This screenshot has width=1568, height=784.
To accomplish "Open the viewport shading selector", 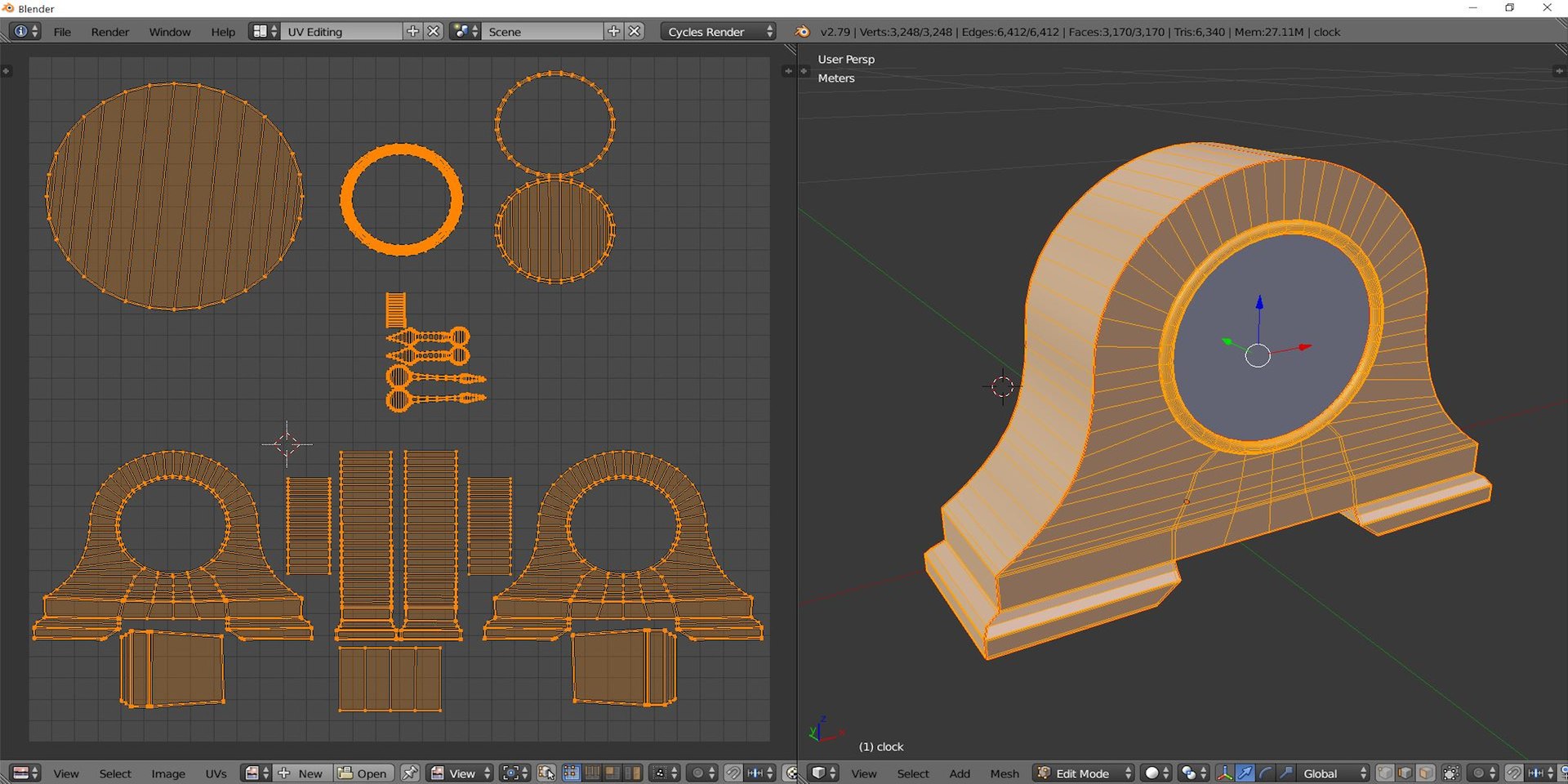I will [x=1156, y=773].
